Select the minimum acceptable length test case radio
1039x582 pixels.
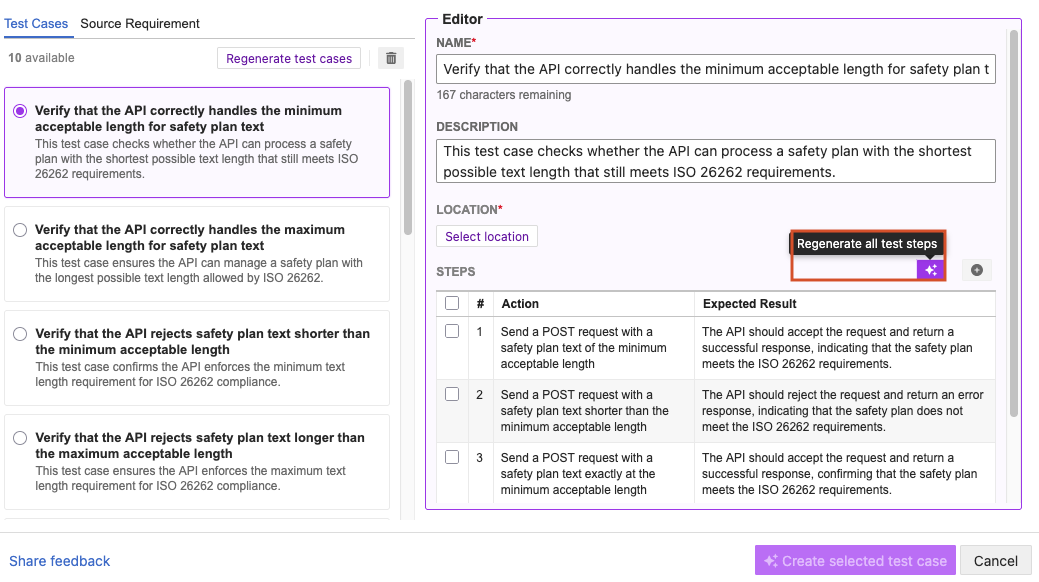pos(21,111)
